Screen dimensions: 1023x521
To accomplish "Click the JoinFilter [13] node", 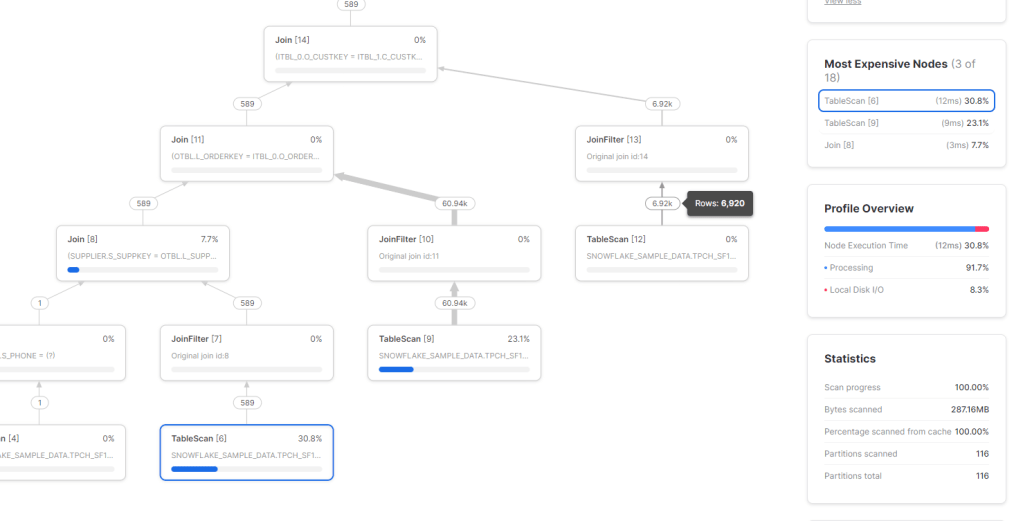I will pyautogui.click(x=661, y=154).
